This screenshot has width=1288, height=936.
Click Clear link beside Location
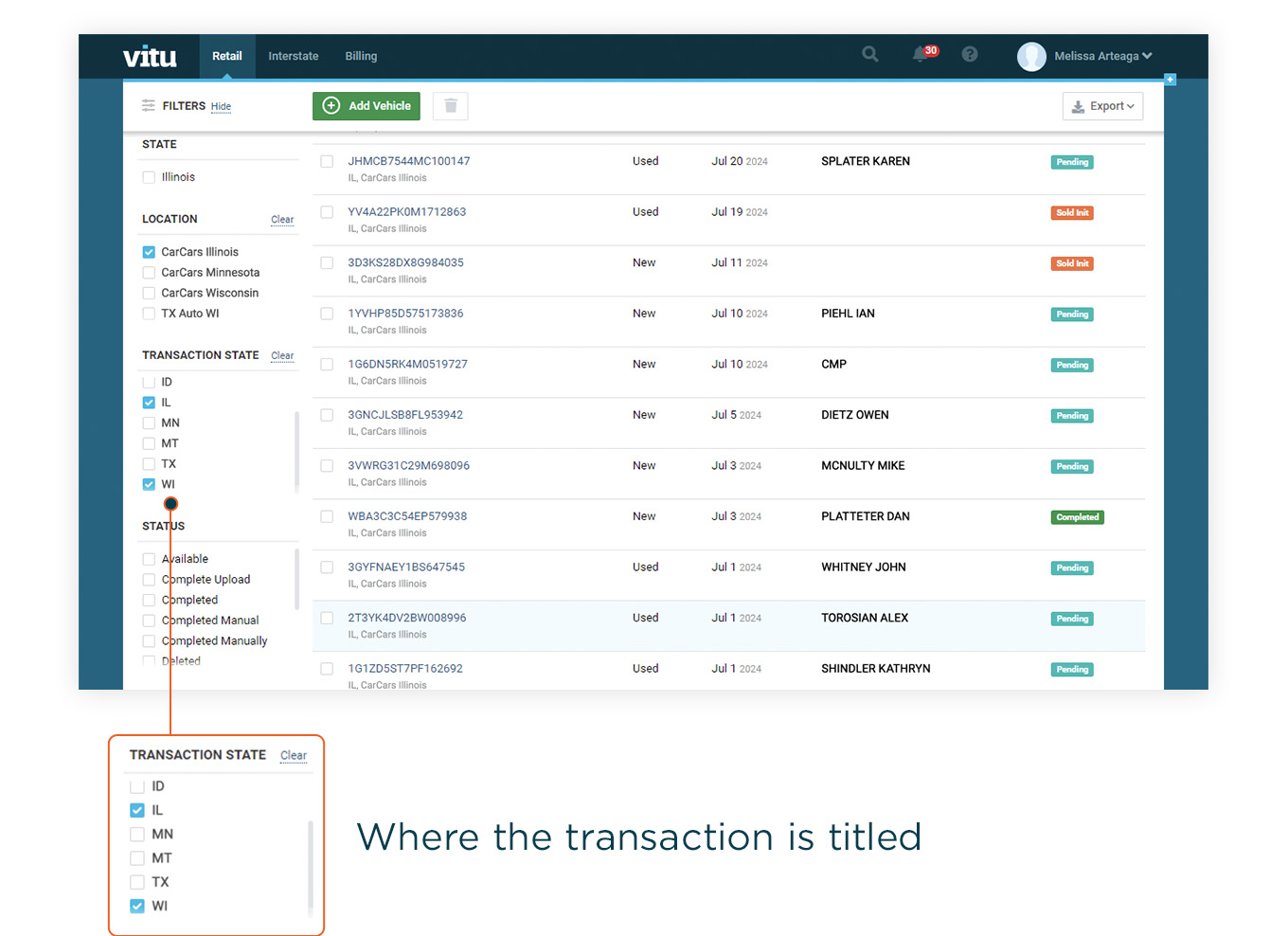282,220
